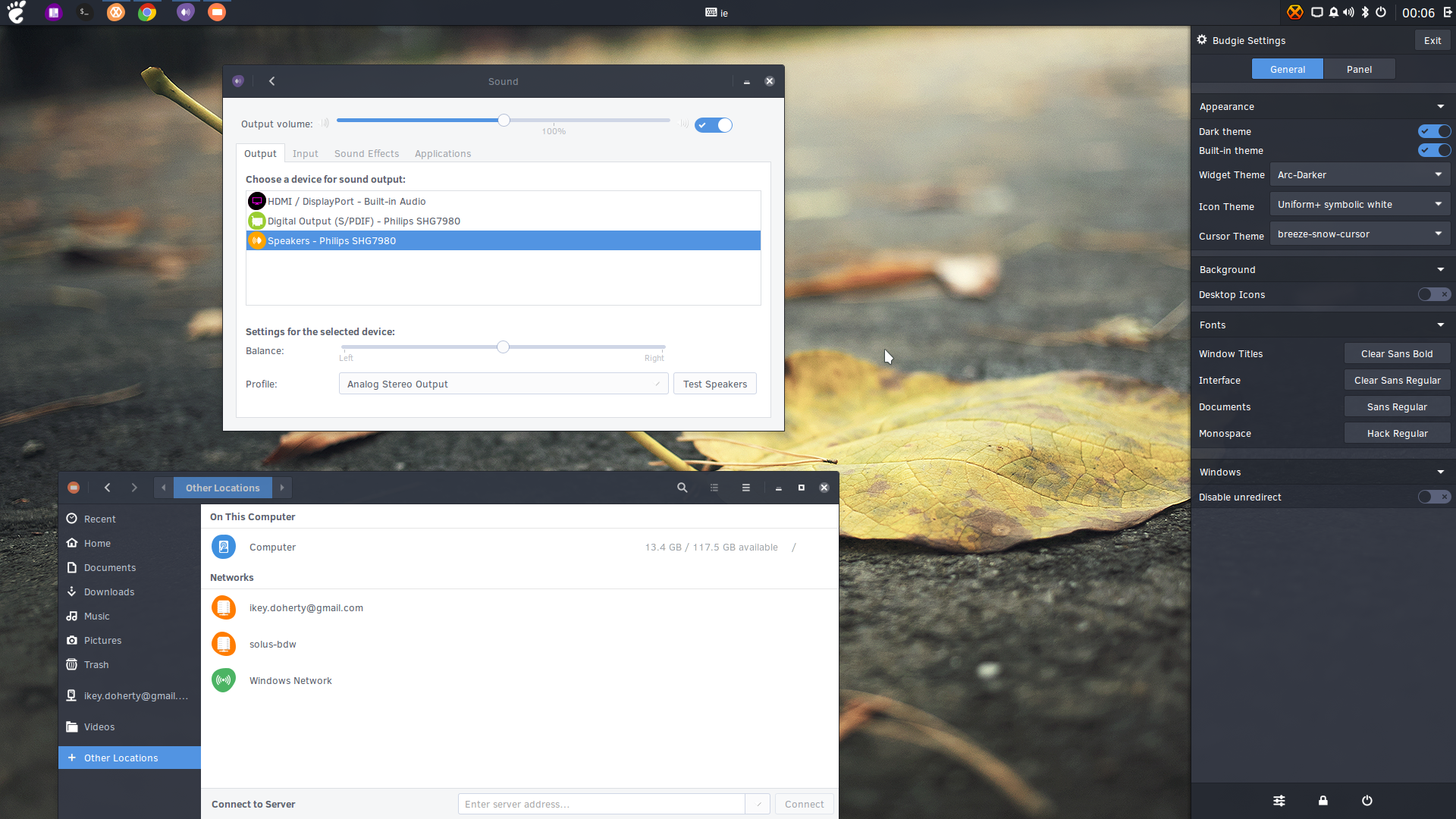Open Profile Analog Stereo Output dropdown
Viewport: 1456px width, 819px height.
504,384
